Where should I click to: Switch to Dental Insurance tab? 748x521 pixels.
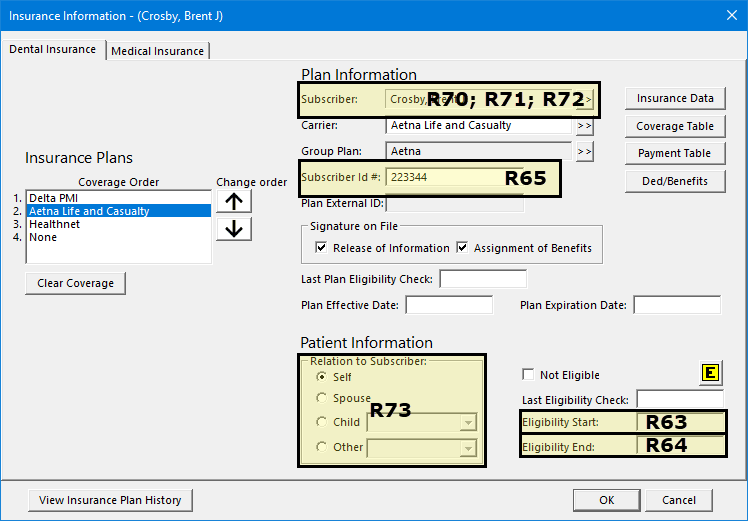point(53,49)
